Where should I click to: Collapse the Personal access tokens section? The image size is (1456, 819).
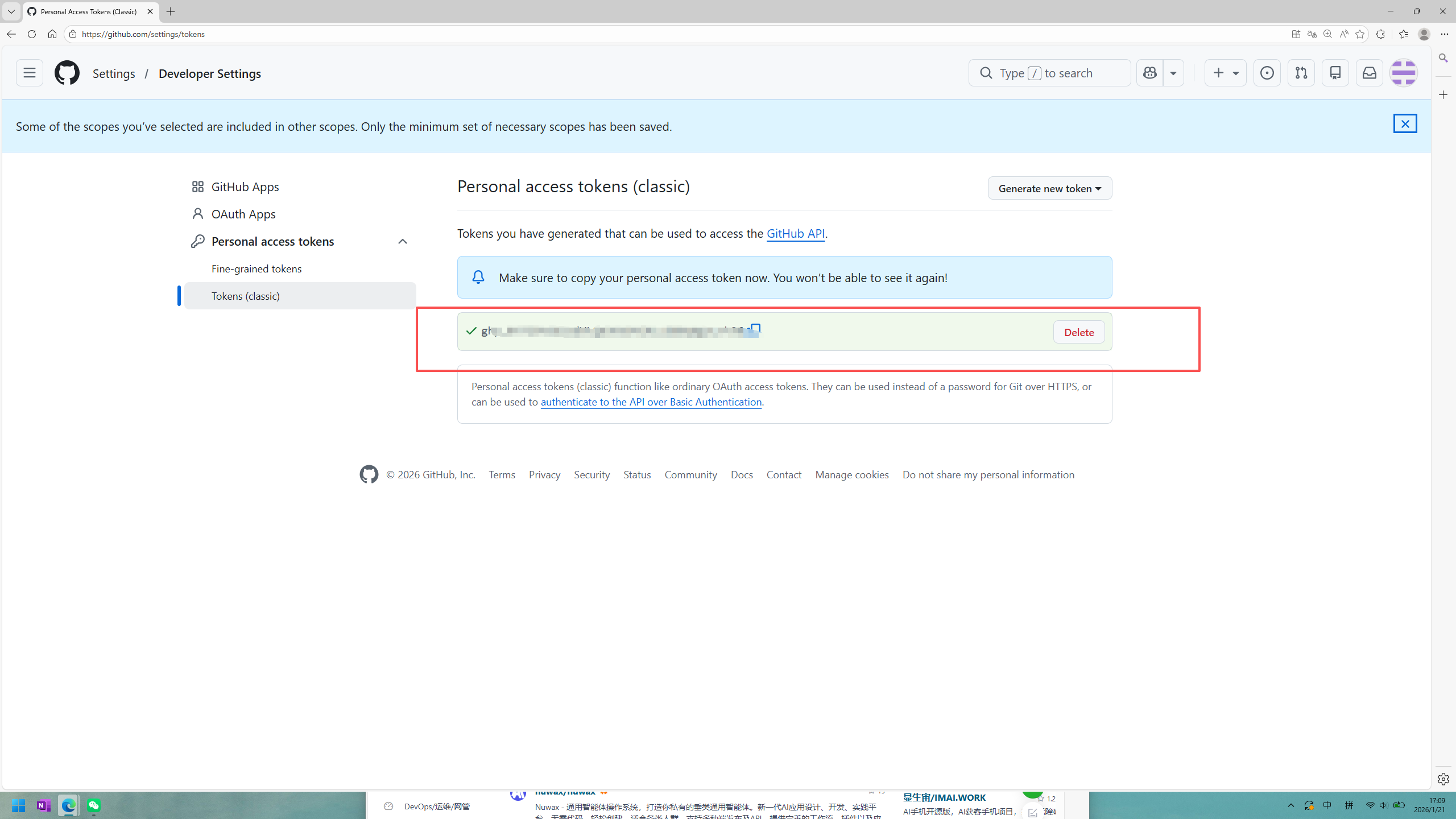pyautogui.click(x=402, y=242)
